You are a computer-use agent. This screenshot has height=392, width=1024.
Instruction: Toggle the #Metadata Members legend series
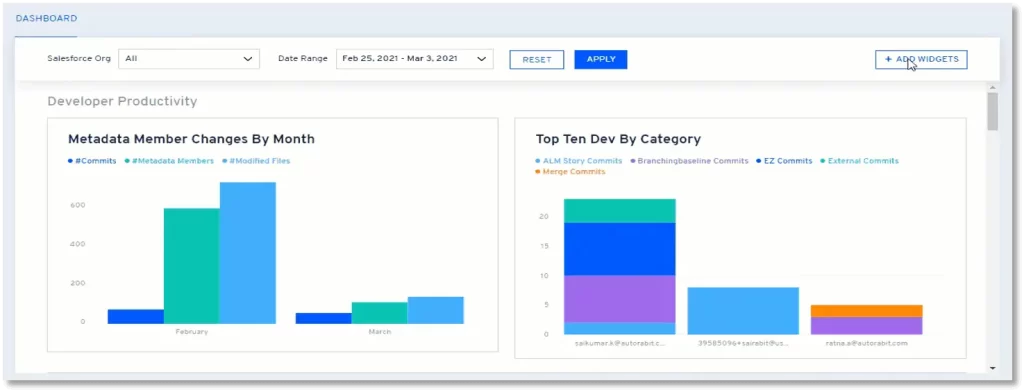pos(169,161)
